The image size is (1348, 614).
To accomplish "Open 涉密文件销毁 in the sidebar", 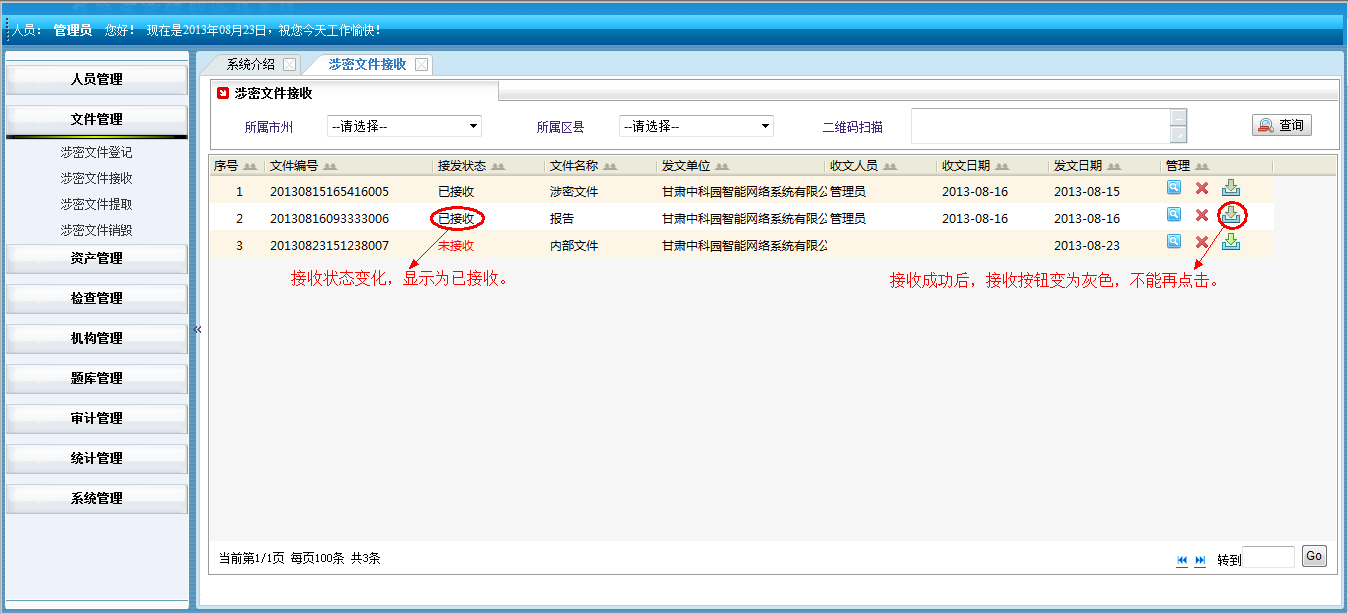I will 96,230.
